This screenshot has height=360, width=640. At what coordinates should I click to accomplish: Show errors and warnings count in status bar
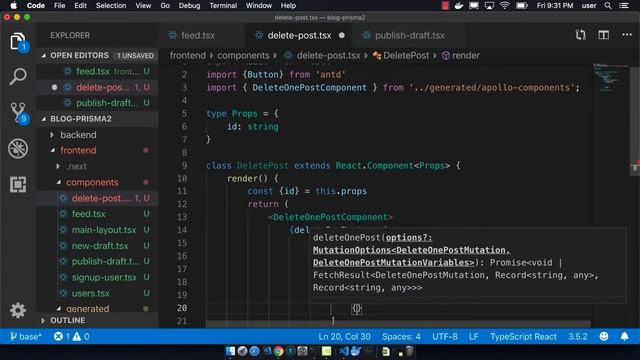(x=71, y=336)
